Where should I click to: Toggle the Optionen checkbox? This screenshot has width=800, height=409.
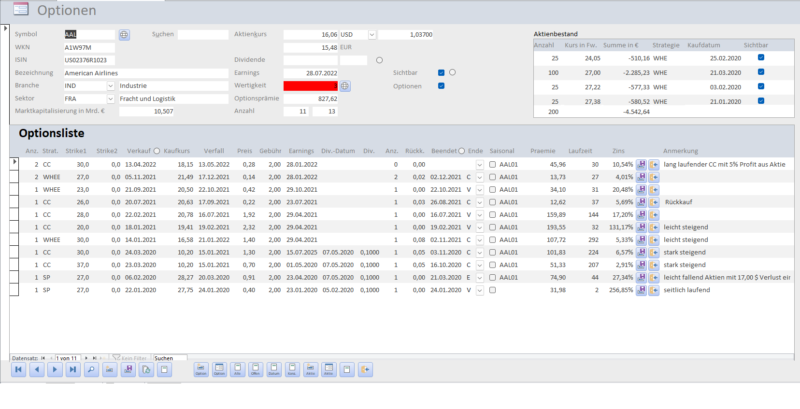click(441, 86)
